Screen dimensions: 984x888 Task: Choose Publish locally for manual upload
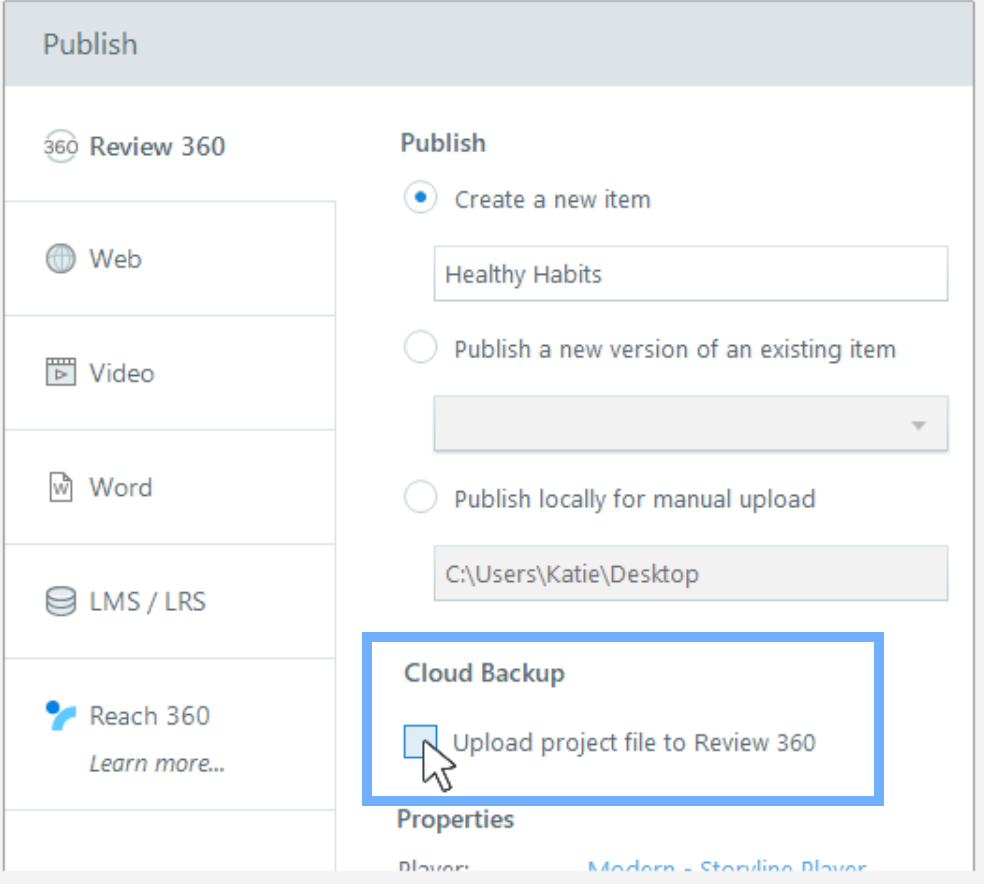(421, 497)
